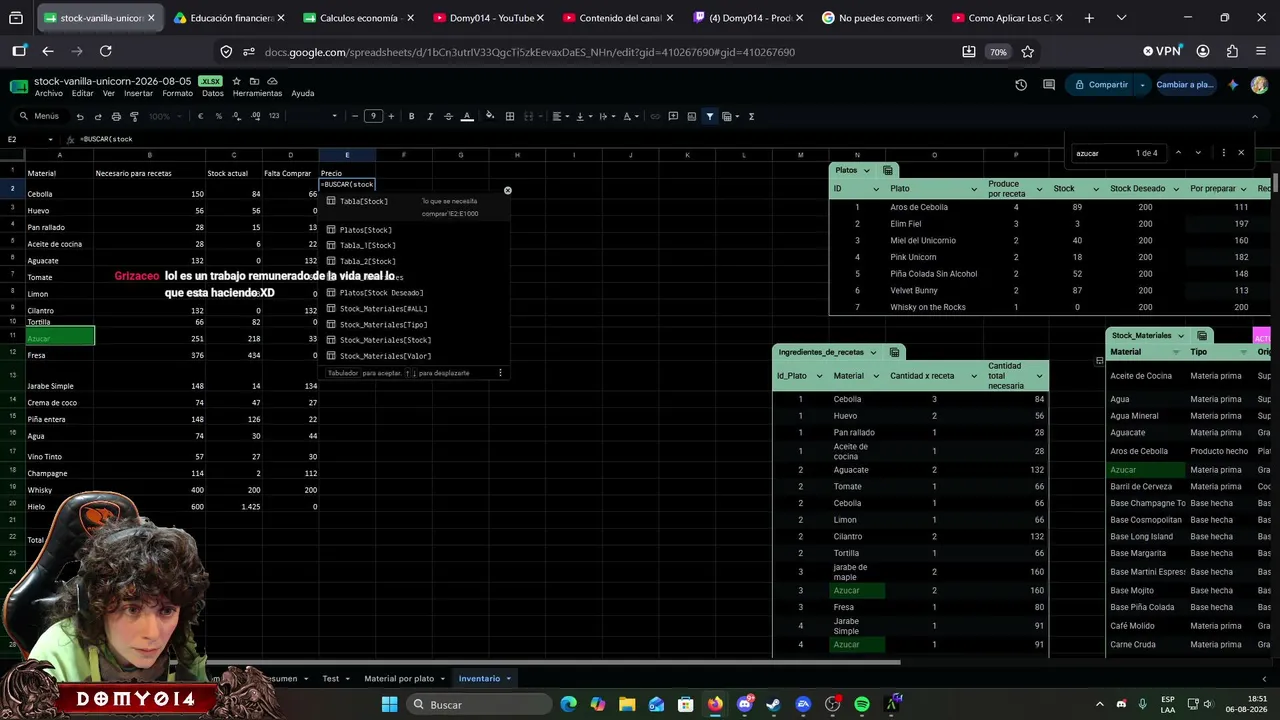Open the Archivo menu
Viewport: 1280px width, 720px height.
(x=48, y=93)
